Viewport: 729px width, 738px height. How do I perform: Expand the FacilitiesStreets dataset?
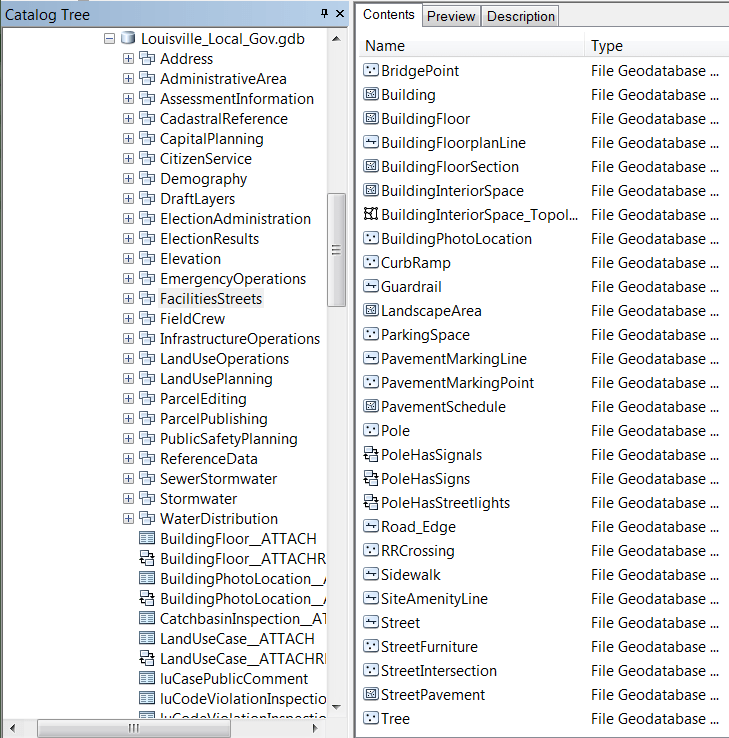coord(128,298)
